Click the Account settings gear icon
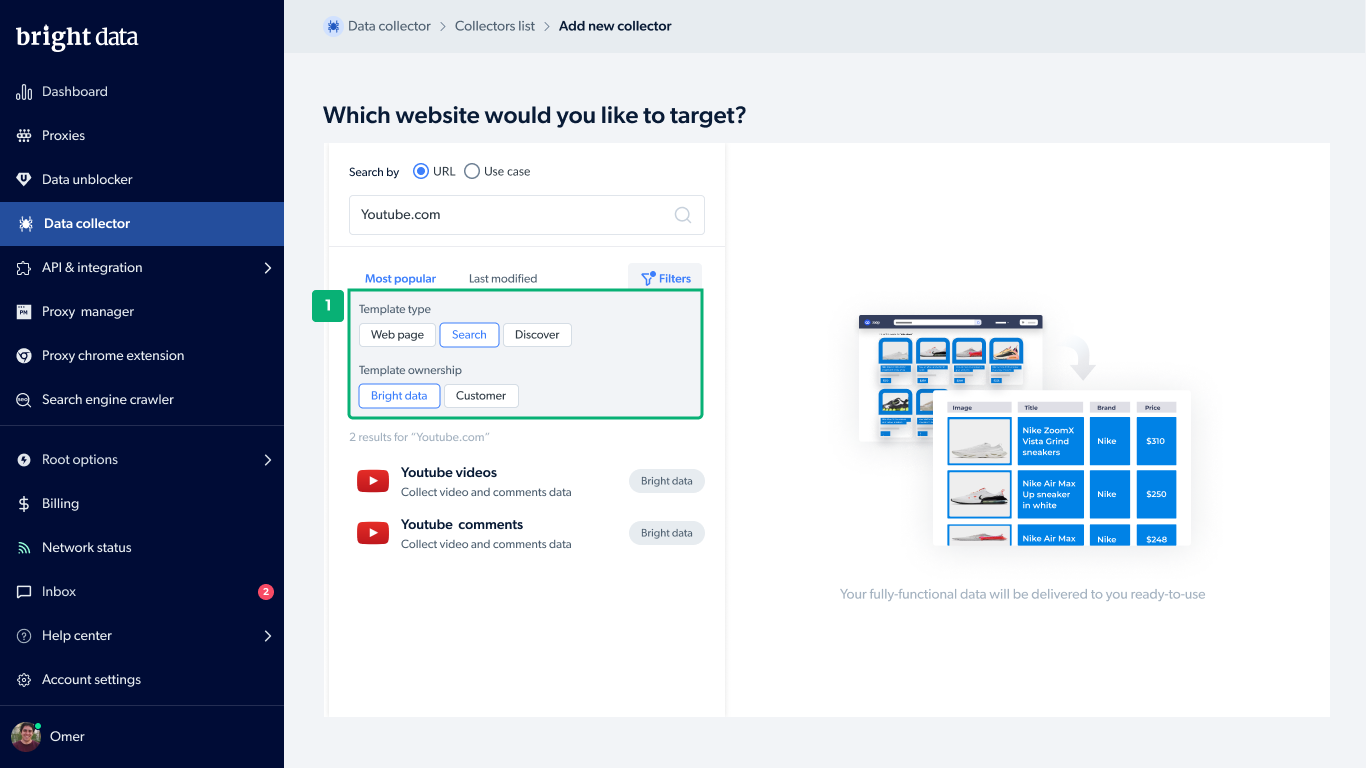Viewport: 1366px width, 768px height. click(x=24, y=680)
